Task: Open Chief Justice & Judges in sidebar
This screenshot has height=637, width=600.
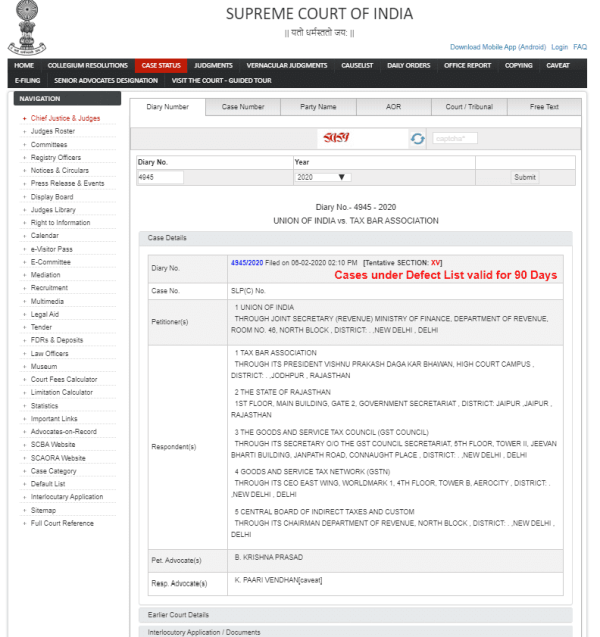Action: pyautogui.click(x=65, y=118)
